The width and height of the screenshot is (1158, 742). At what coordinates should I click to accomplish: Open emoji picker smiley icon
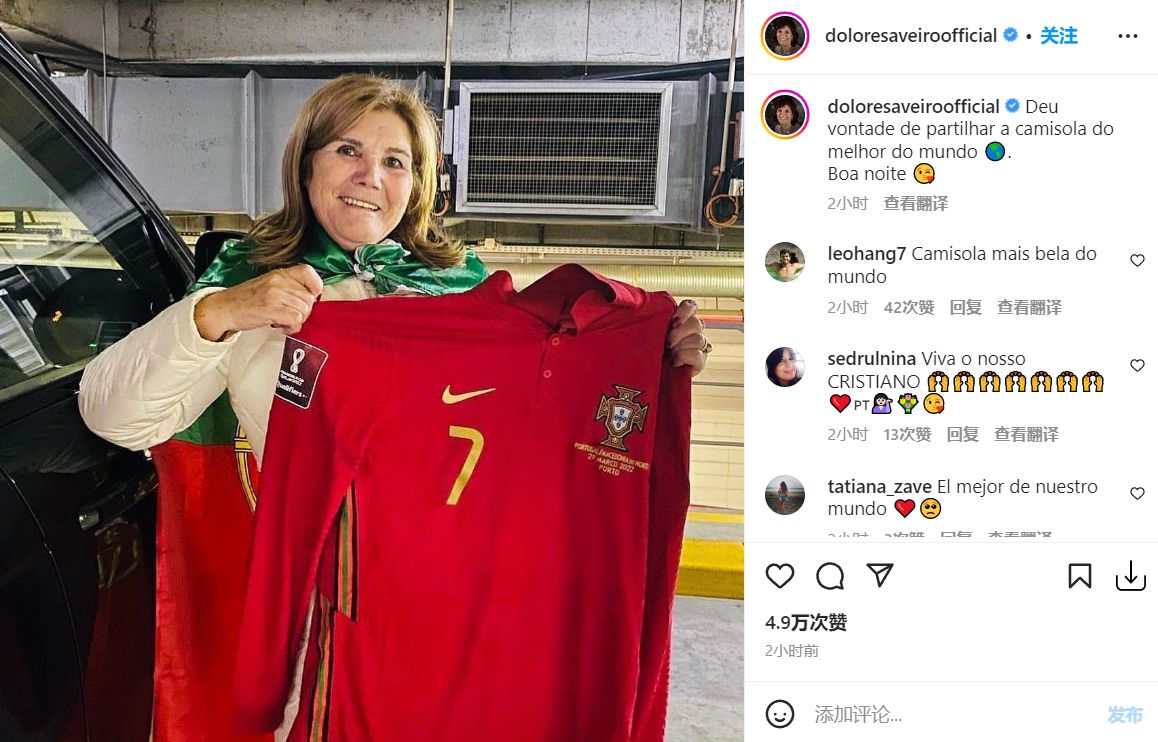(x=780, y=714)
